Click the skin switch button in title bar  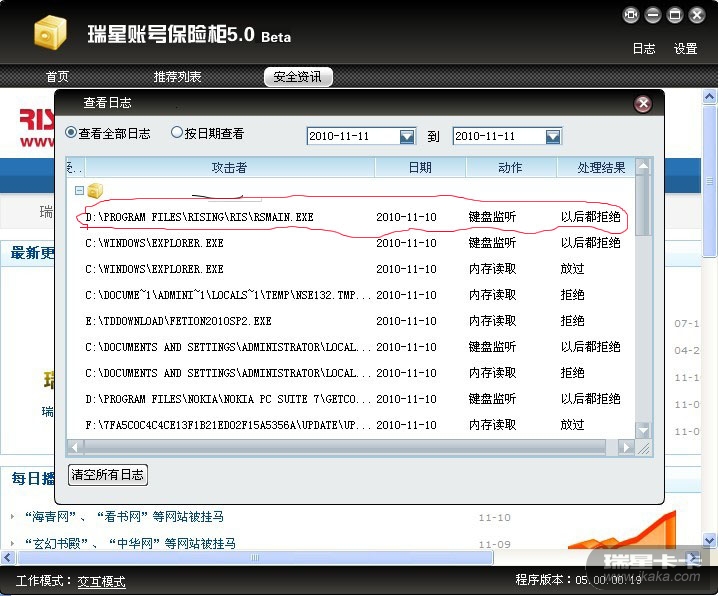coord(631,15)
